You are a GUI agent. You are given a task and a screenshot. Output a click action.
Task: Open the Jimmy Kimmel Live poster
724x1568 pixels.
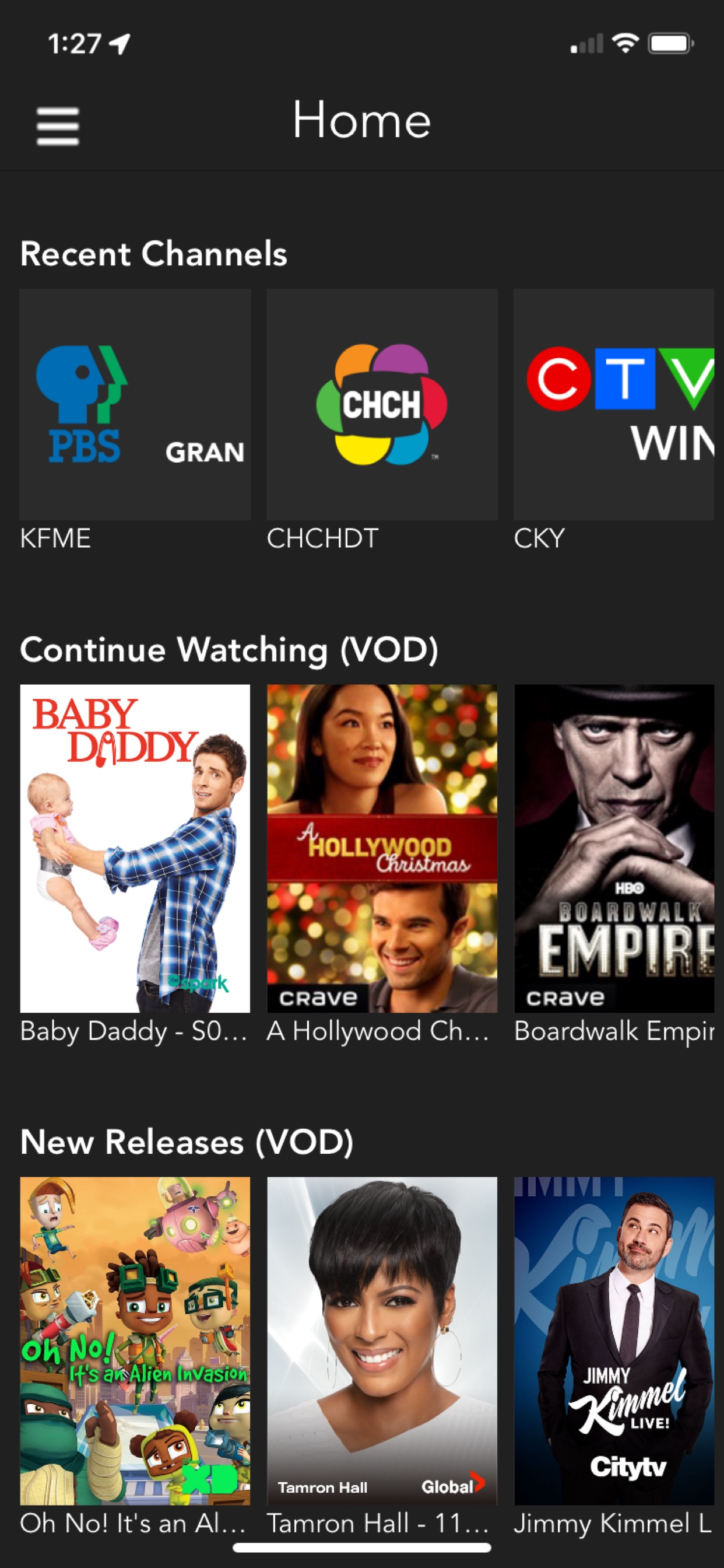[x=614, y=1340]
